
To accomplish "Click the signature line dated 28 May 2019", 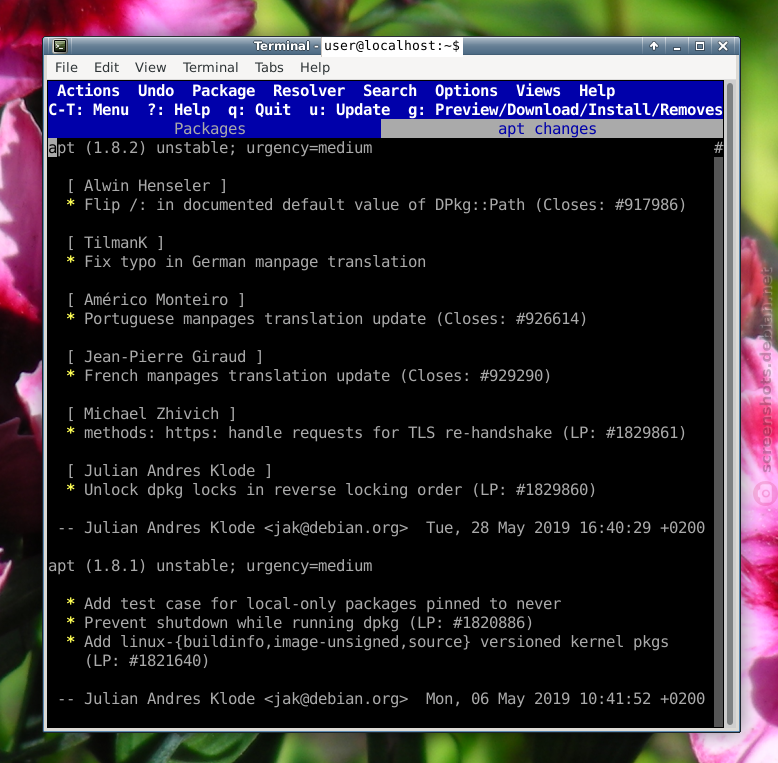I will (381, 528).
